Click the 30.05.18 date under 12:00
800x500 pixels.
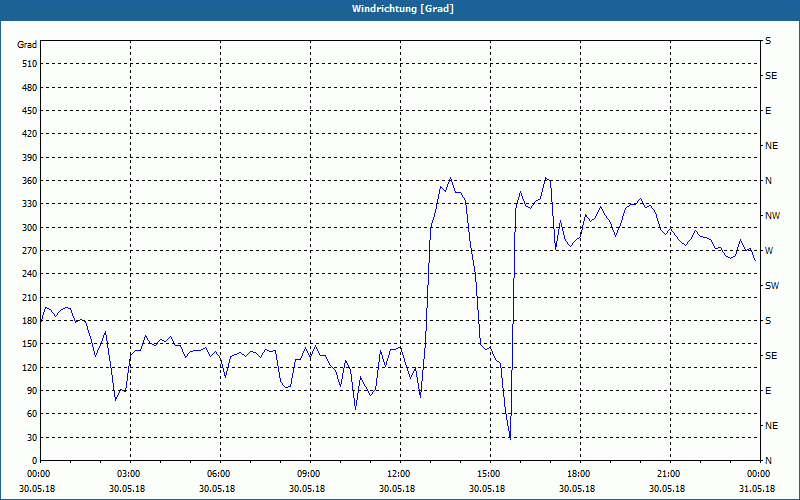point(397,489)
